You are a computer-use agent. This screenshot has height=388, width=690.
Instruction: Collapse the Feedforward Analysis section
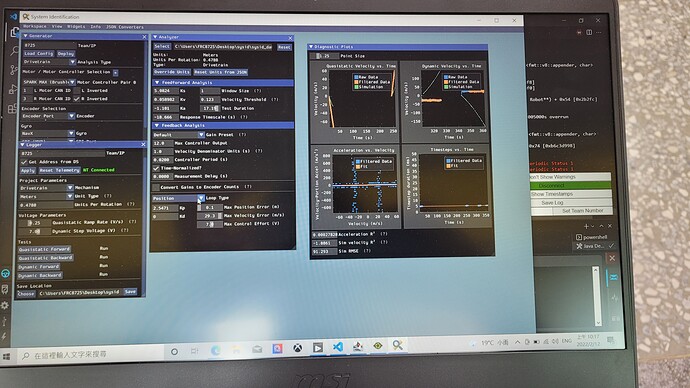point(158,82)
